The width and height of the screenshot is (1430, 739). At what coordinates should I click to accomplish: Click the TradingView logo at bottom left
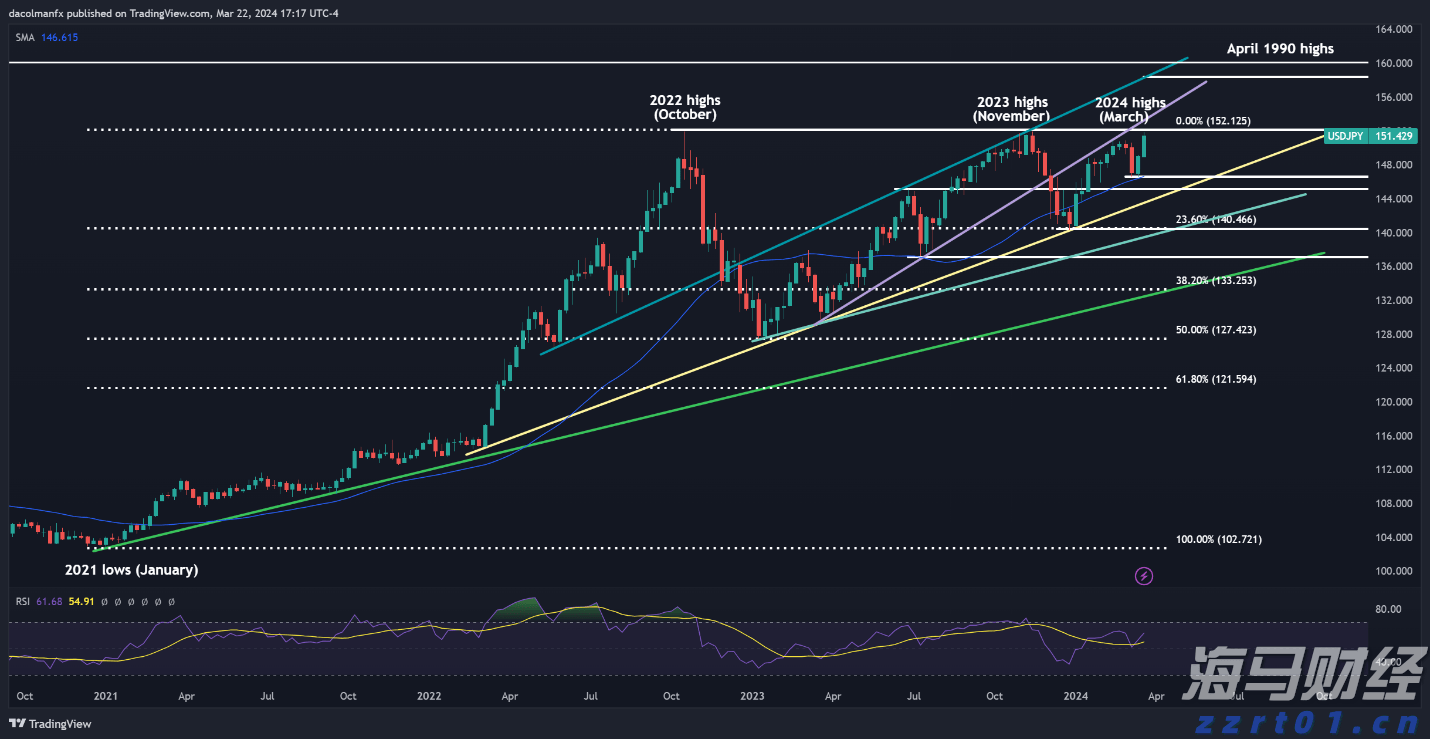click(50, 724)
